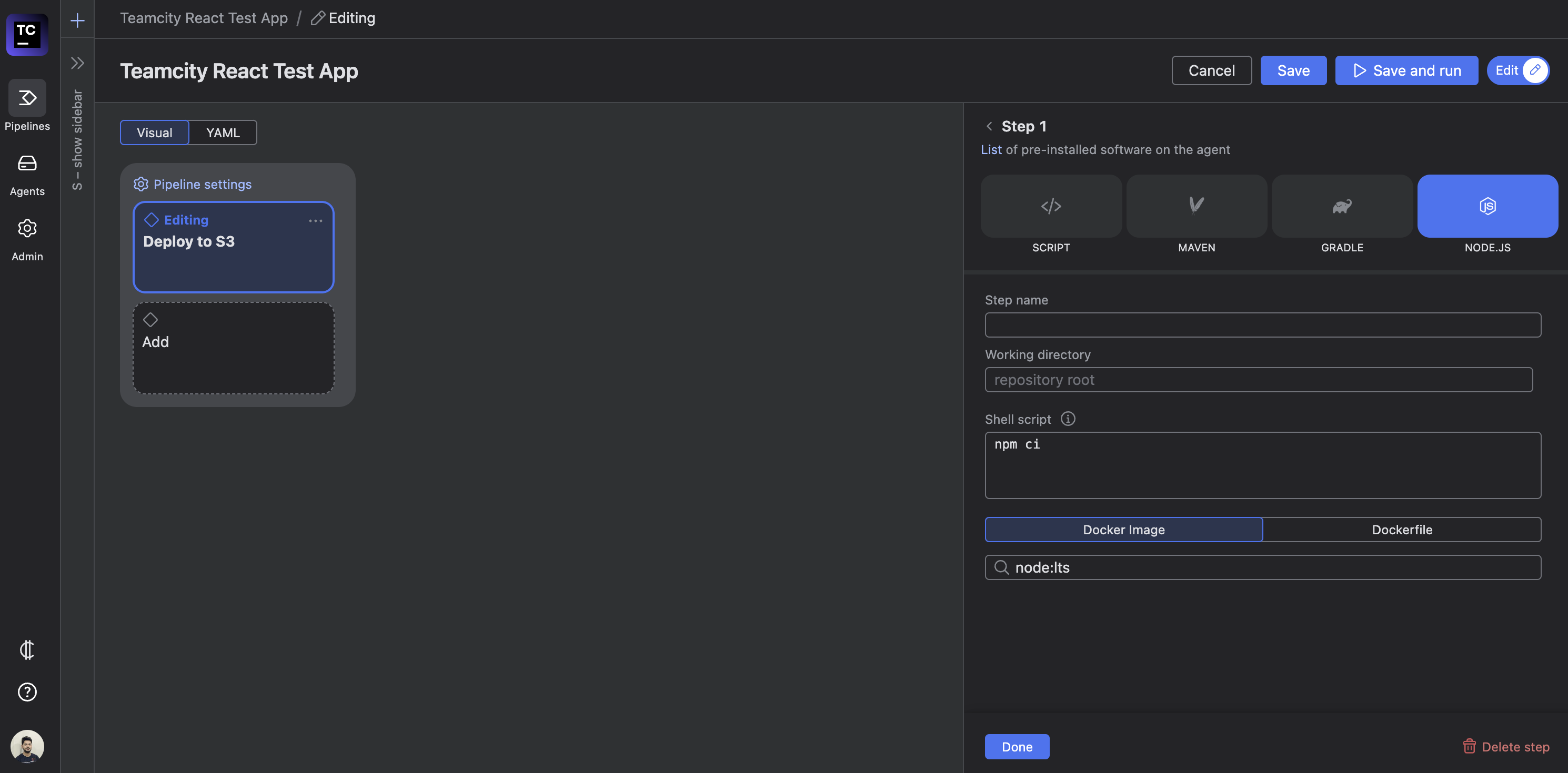Screen dimensions: 1568x773
Task: Select the Docker Image option
Action: point(1124,530)
